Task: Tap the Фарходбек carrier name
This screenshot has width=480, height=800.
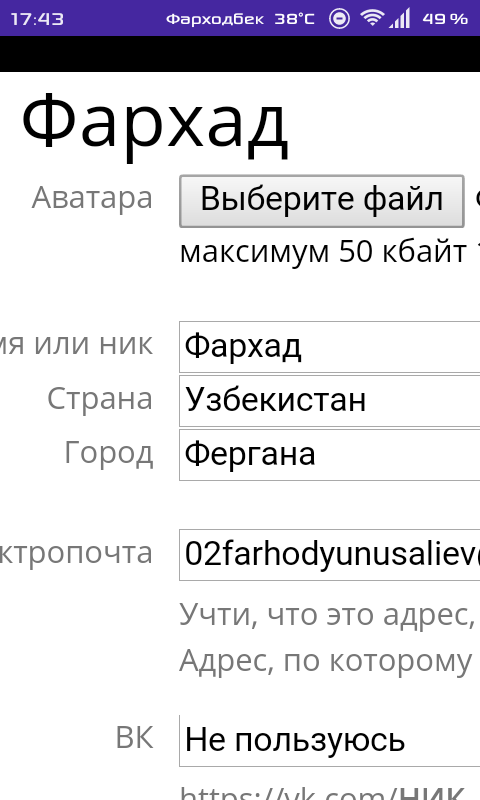Action: point(215,19)
